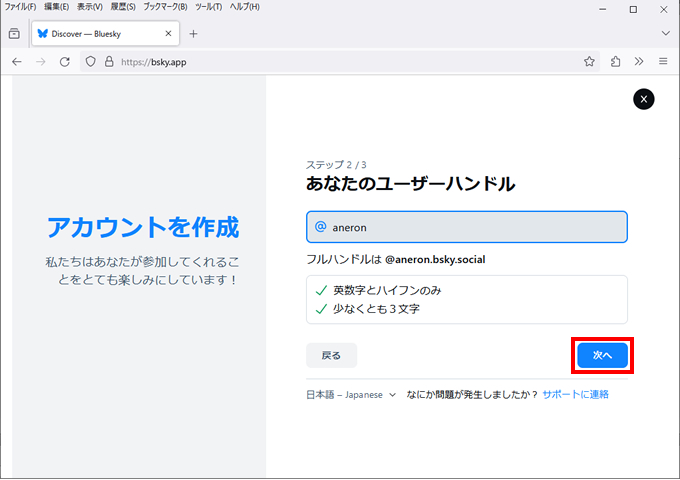List all tabs dropdown arrow
The image size is (680, 480).
point(666,33)
